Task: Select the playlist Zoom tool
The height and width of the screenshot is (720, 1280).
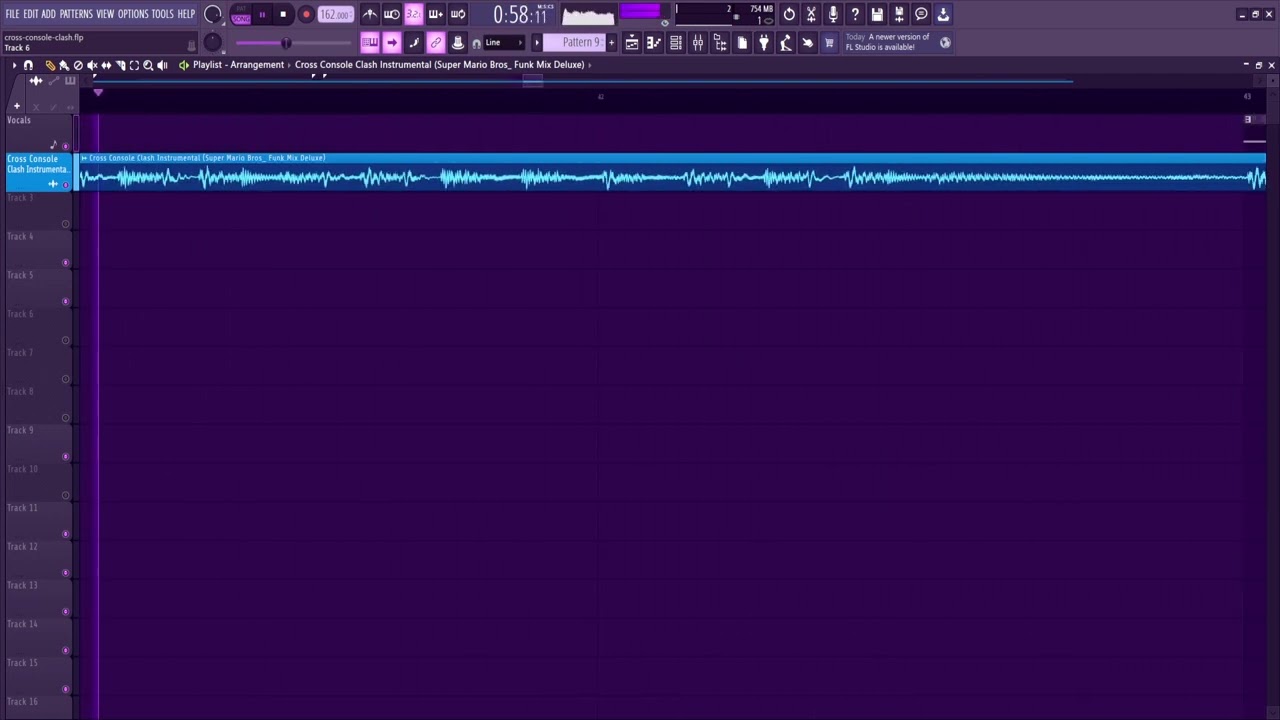Action: [x=148, y=65]
